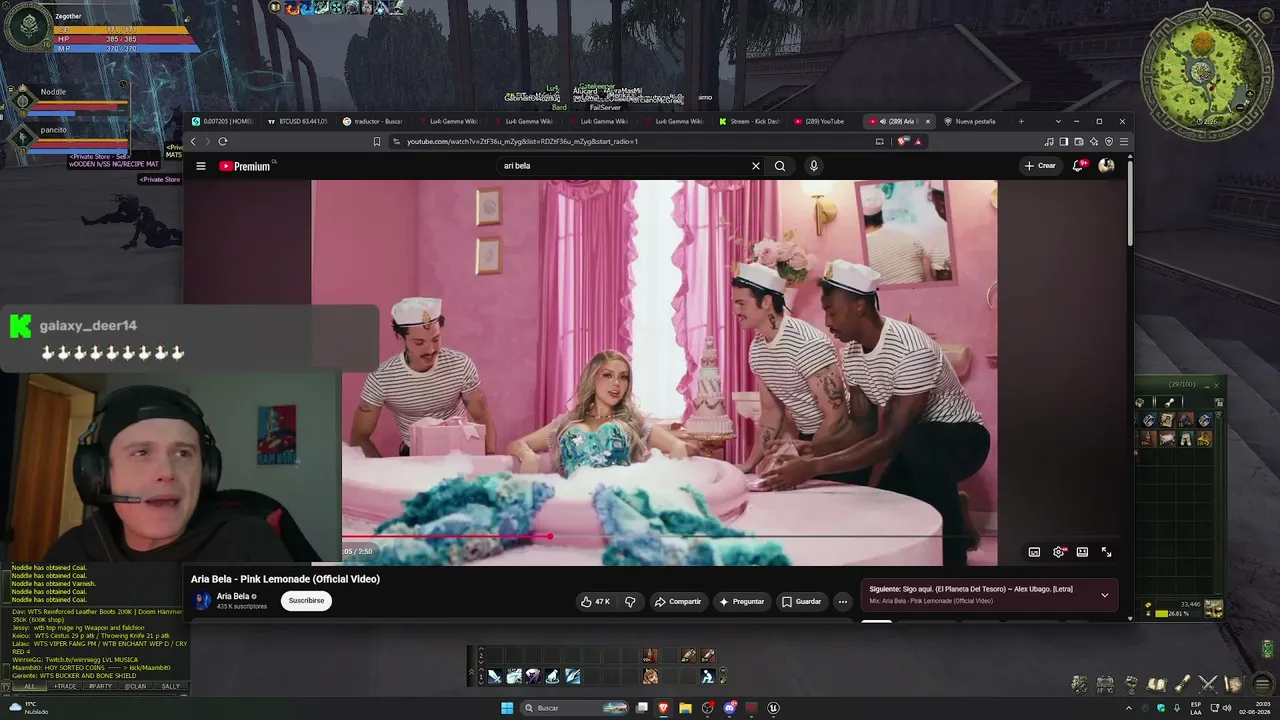Share the video with Compartir
Screen dimensions: 1280x720
(678, 601)
